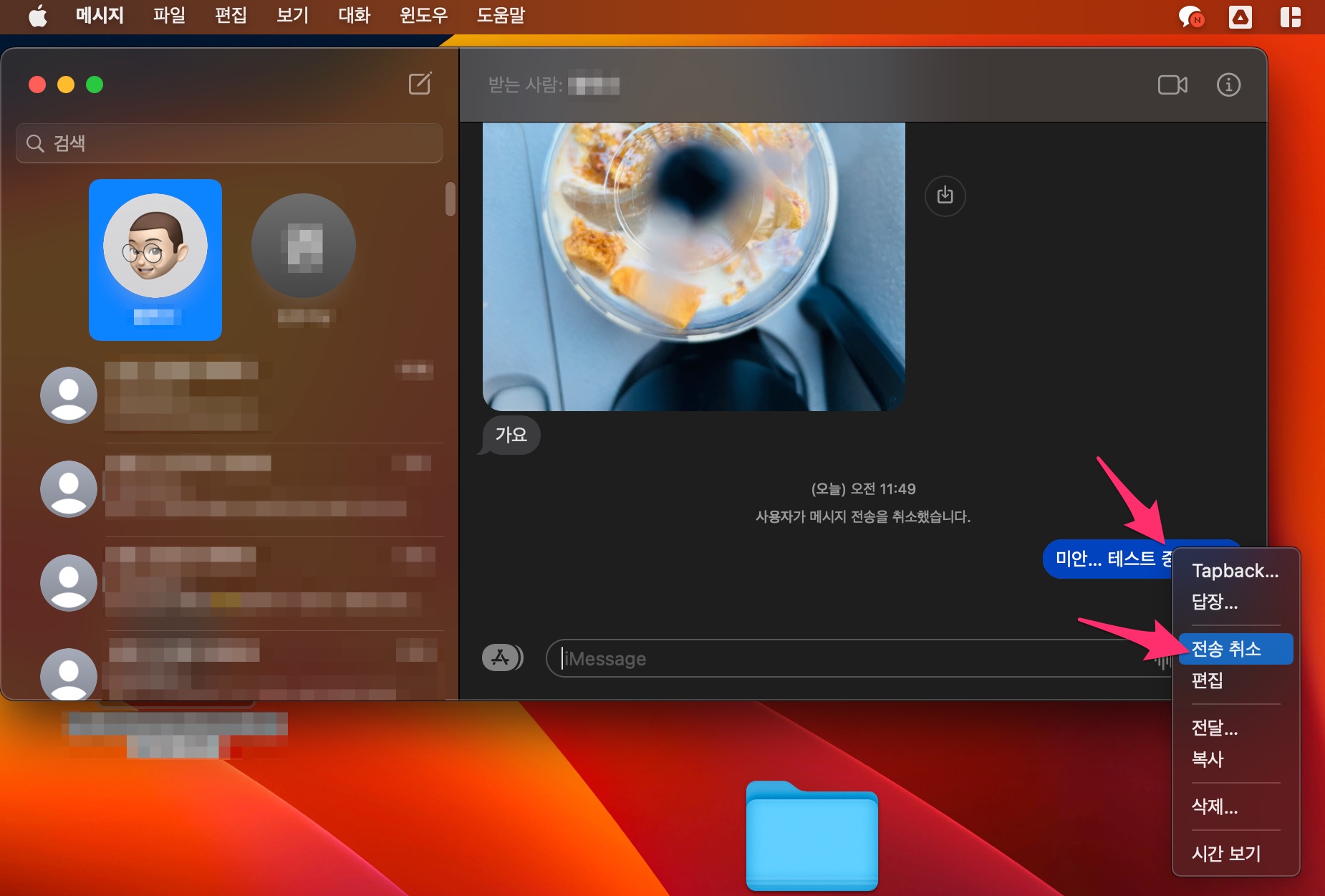Click the search field
The height and width of the screenshot is (896, 1325).
tap(229, 143)
